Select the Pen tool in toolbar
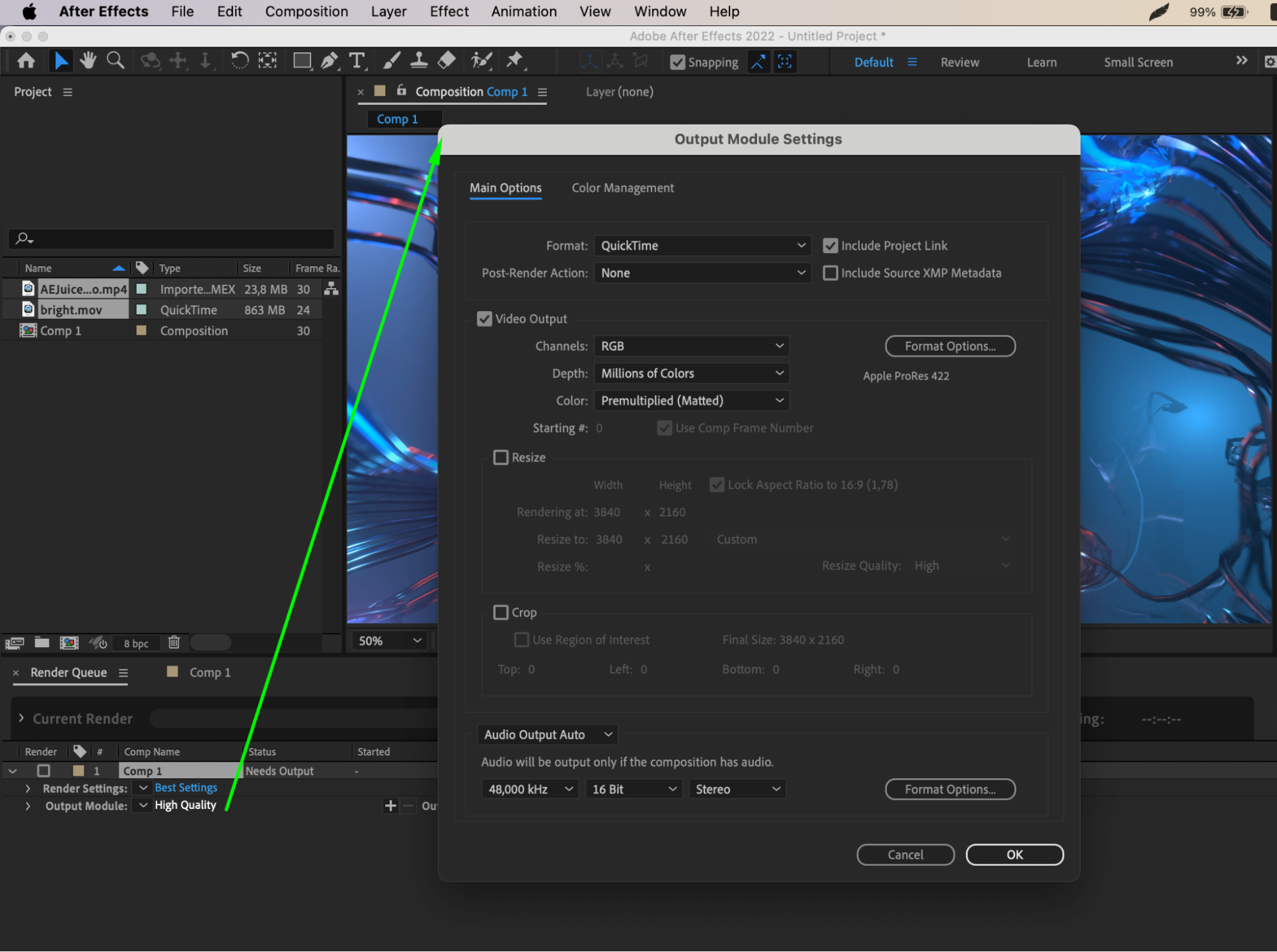1277x952 pixels. coord(329,61)
